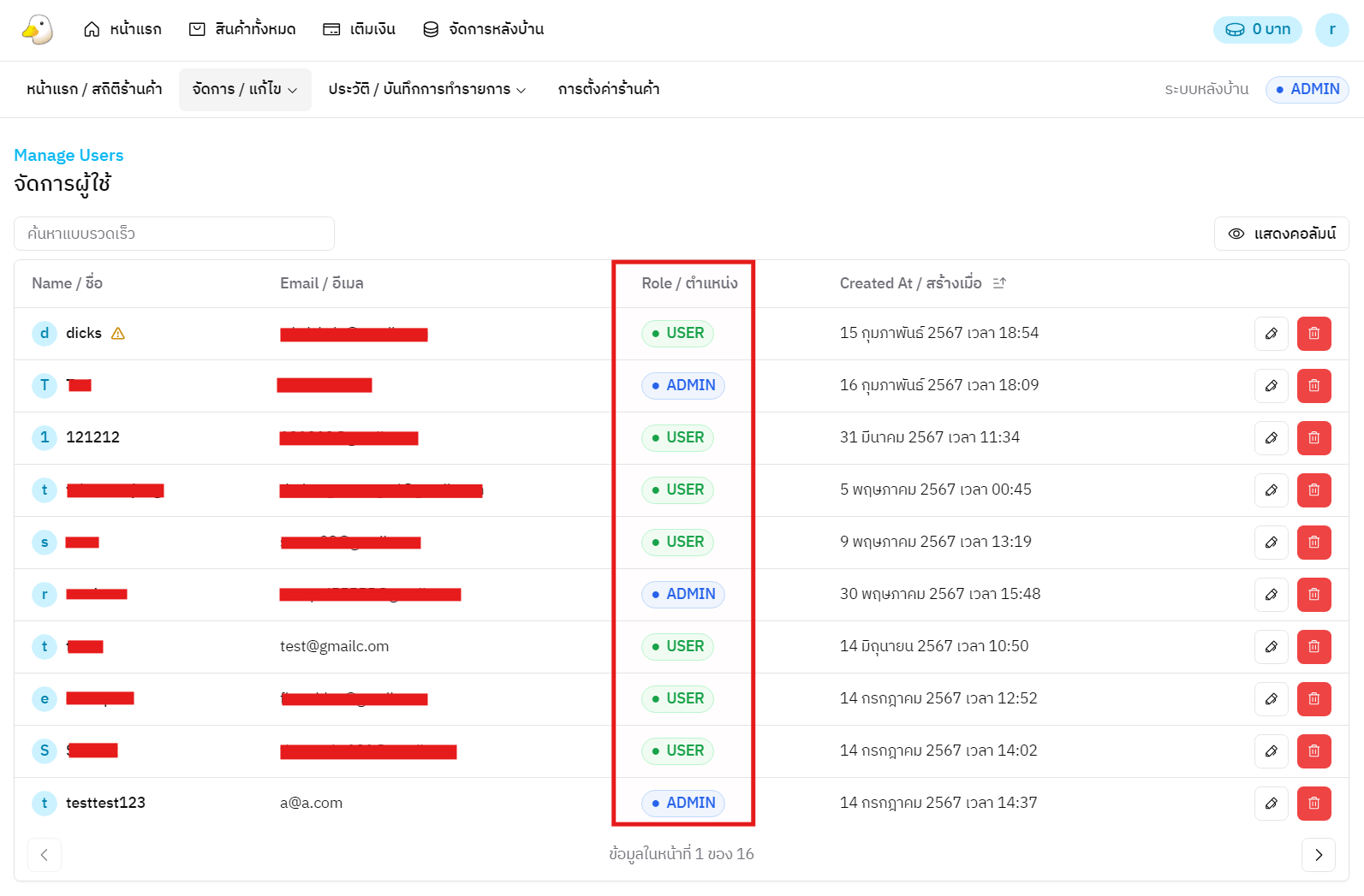Click edit pencil icon for dicks row
Viewport: 1364px width, 896px height.
pyautogui.click(x=1271, y=334)
